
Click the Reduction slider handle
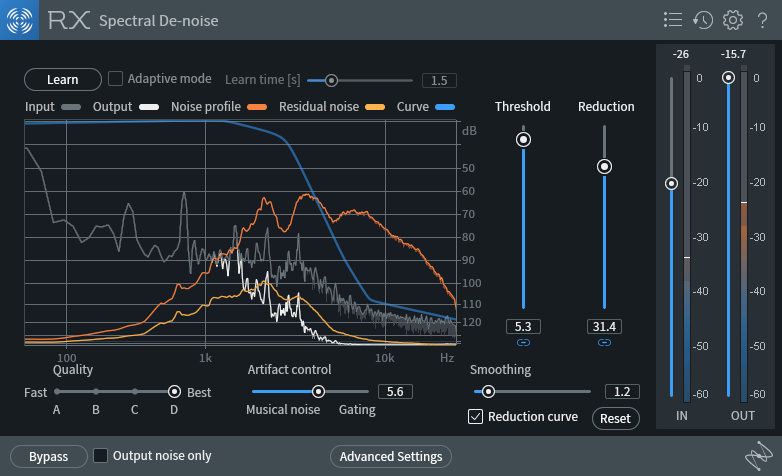click(x=604, y=167)
